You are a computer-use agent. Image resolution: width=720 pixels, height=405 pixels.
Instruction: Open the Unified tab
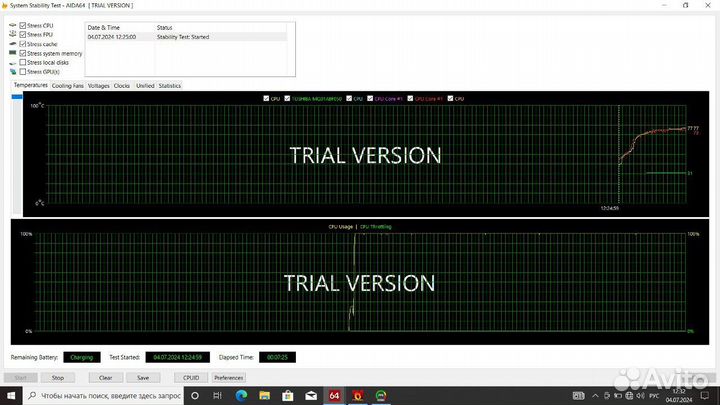[145, 85]
